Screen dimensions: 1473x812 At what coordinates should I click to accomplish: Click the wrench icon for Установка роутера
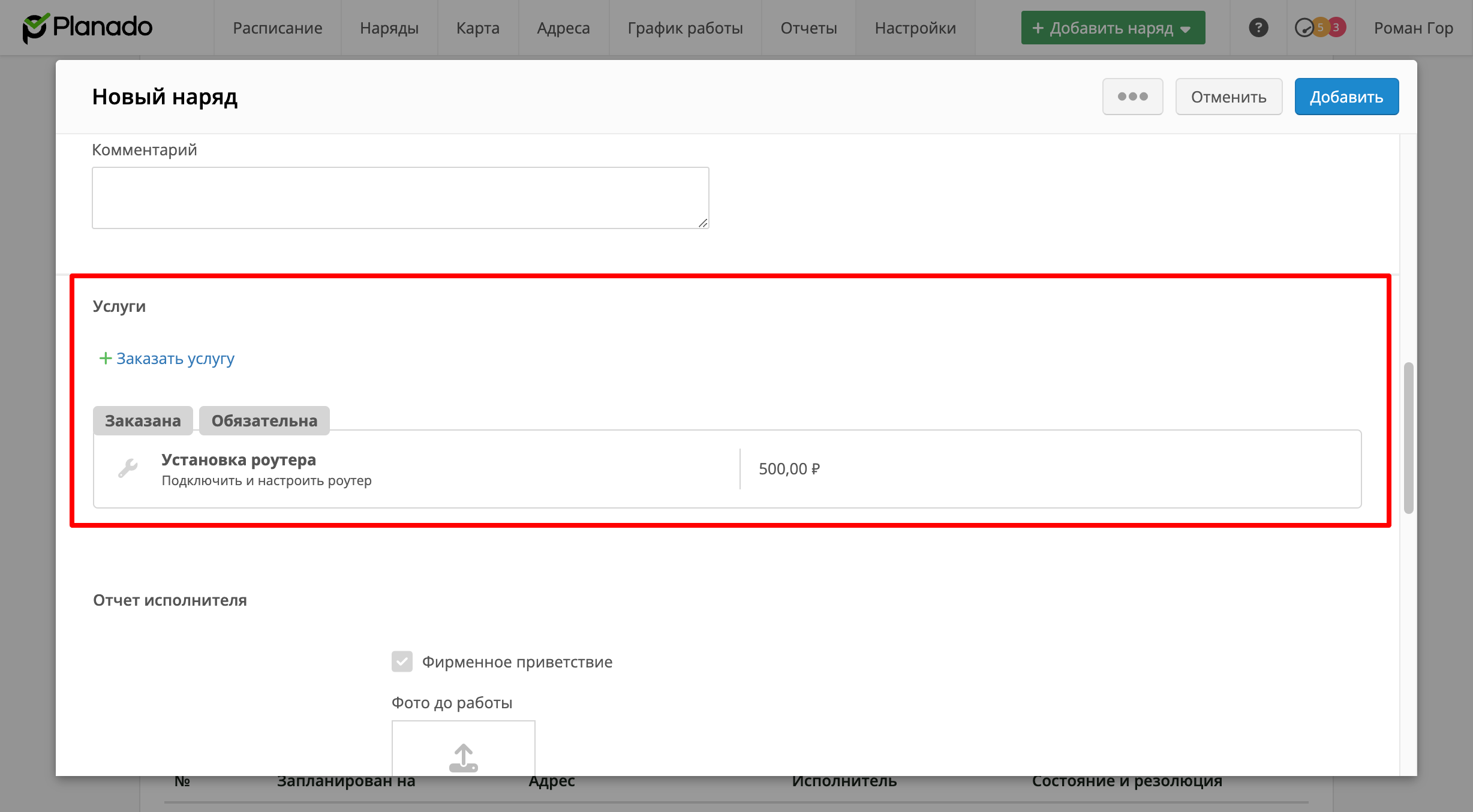(x=128, y=468)
